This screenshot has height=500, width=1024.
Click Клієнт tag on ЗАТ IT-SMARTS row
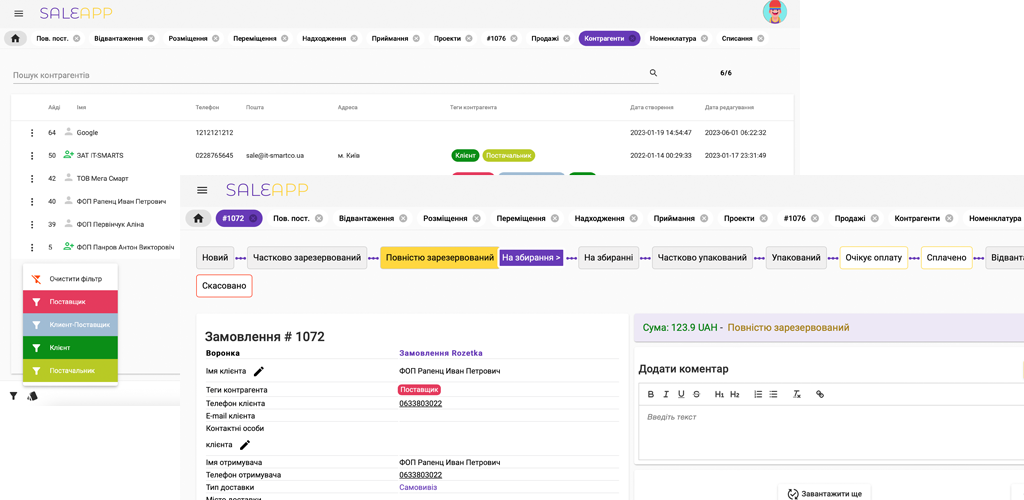click(x=464, y=155)
